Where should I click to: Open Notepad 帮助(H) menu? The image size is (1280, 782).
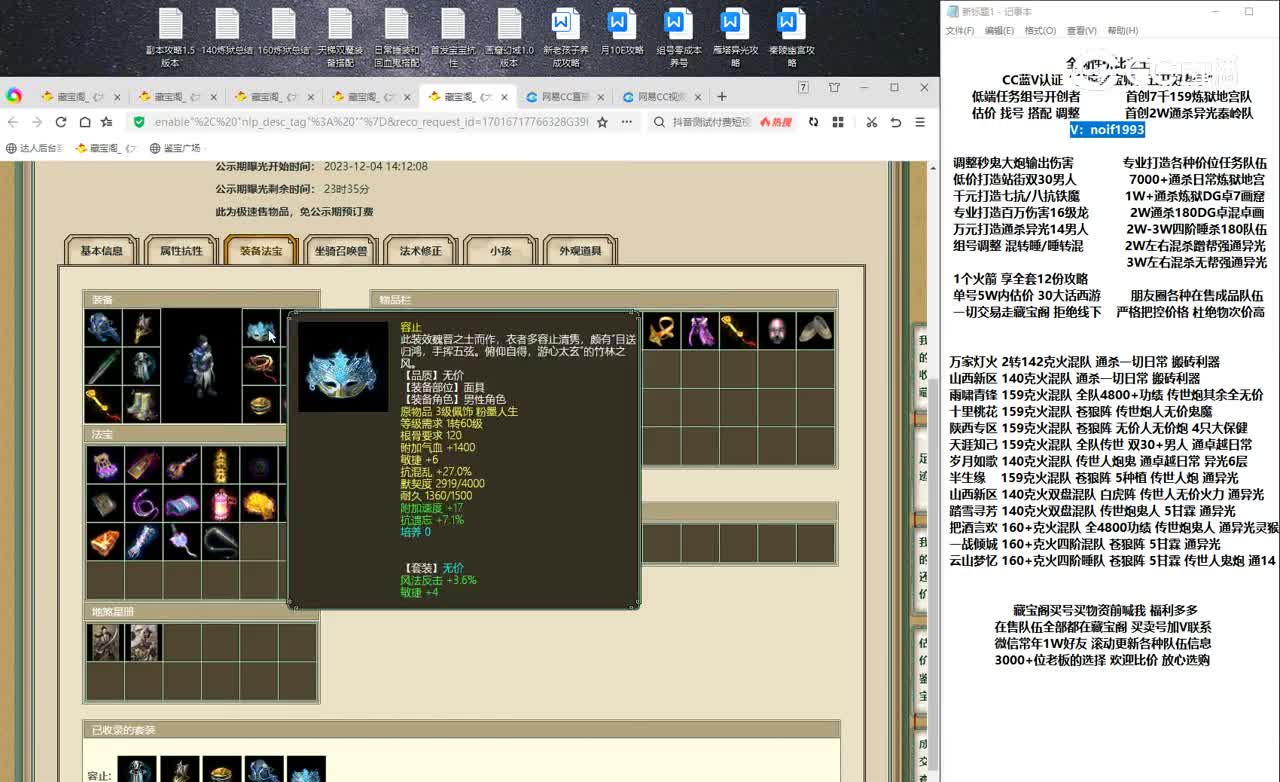pyautogui.click(x=1122, y=31)
